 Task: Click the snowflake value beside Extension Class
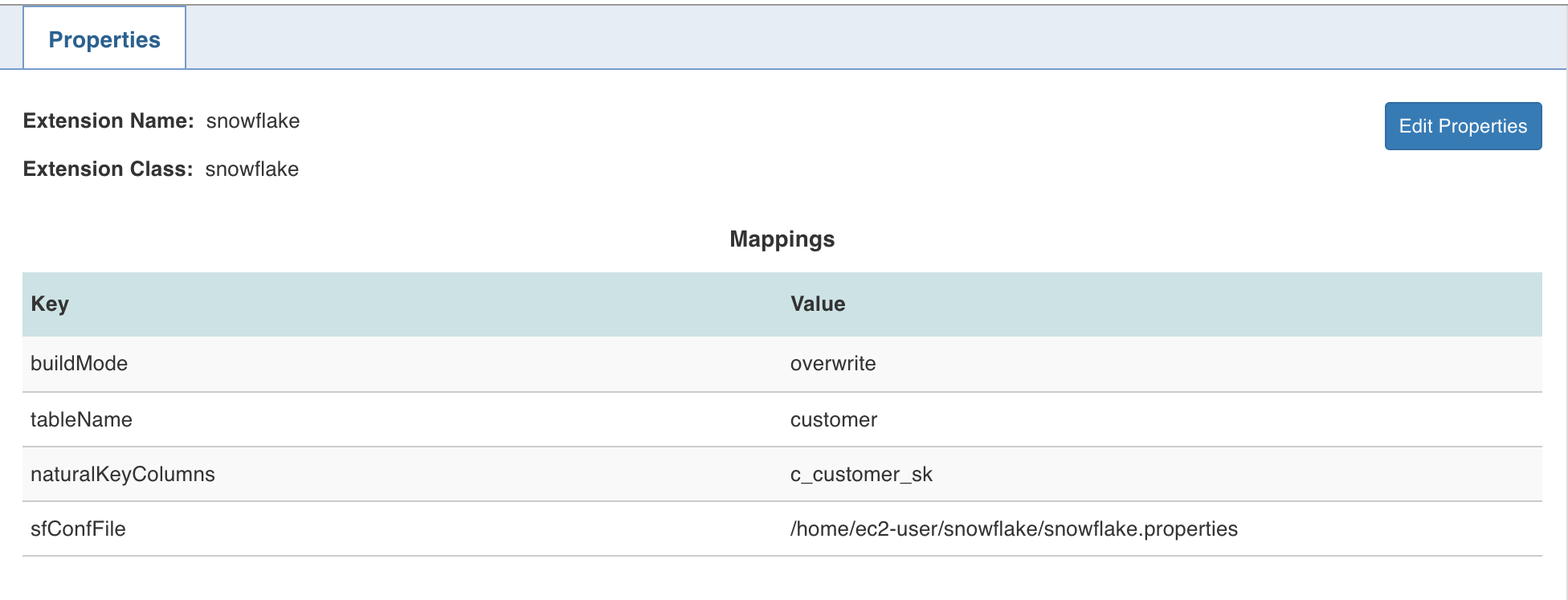[252, 169]
